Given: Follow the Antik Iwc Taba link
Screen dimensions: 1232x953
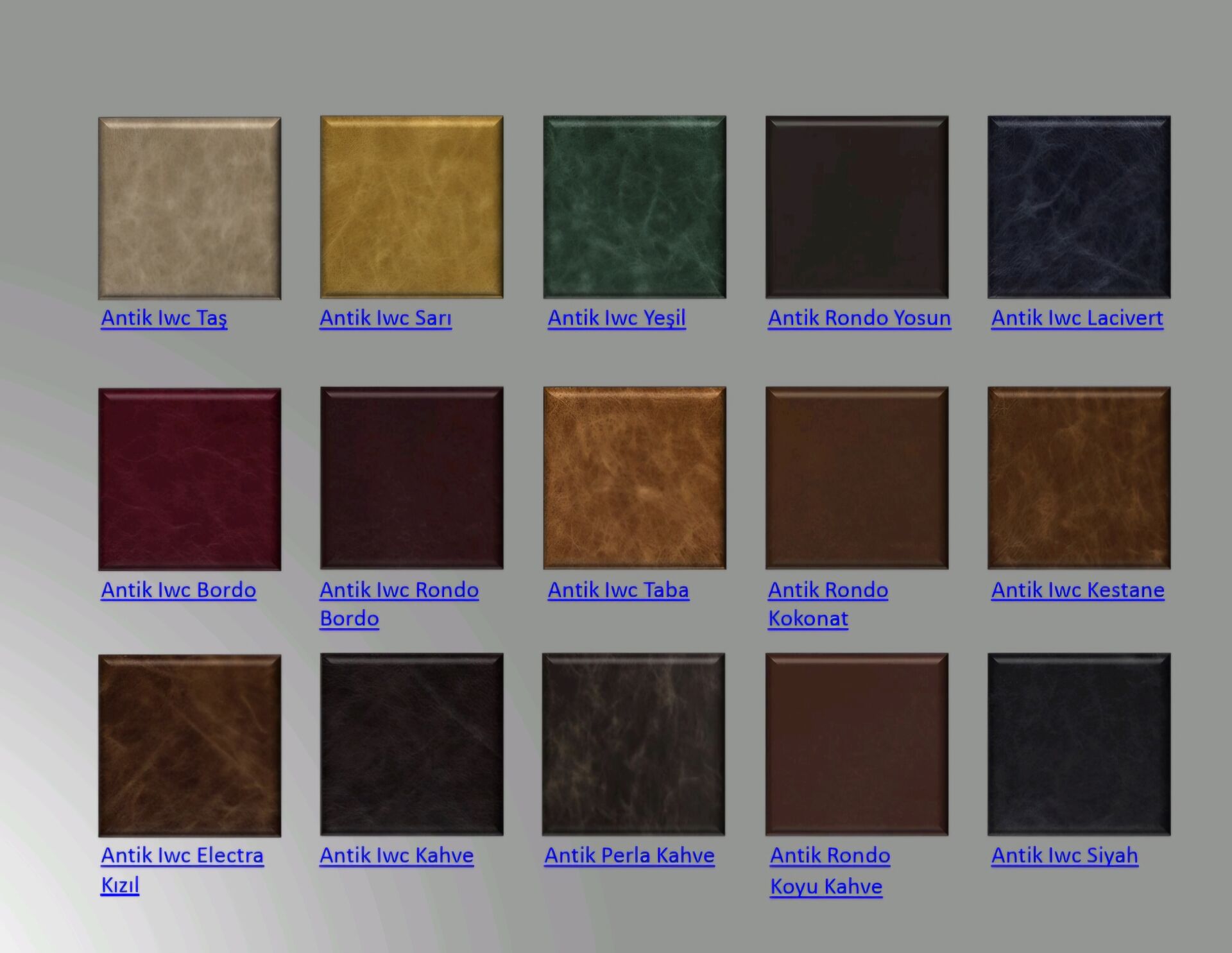Looking at the screenshot, I should (618, 590).
